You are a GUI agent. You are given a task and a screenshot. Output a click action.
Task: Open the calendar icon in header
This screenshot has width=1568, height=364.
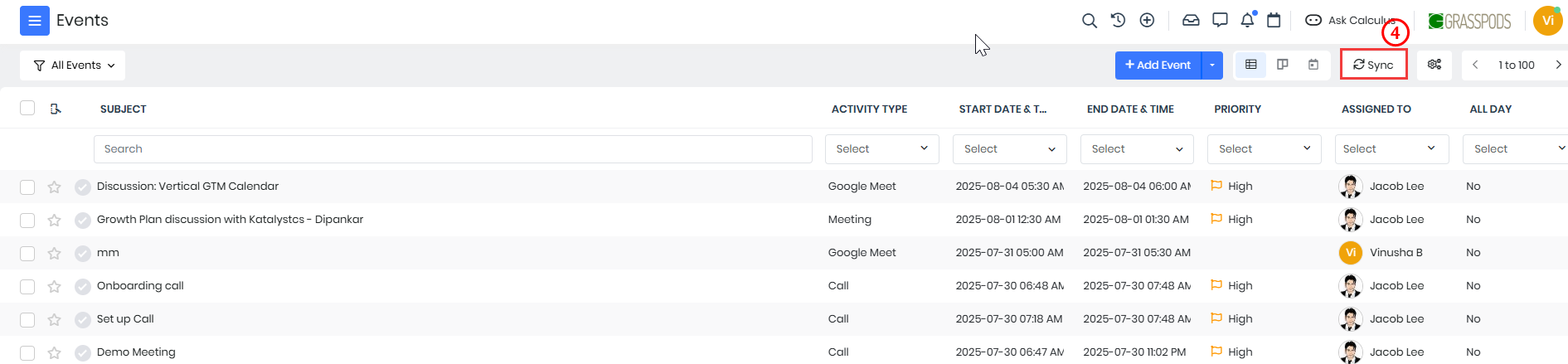pos(1274,20)
